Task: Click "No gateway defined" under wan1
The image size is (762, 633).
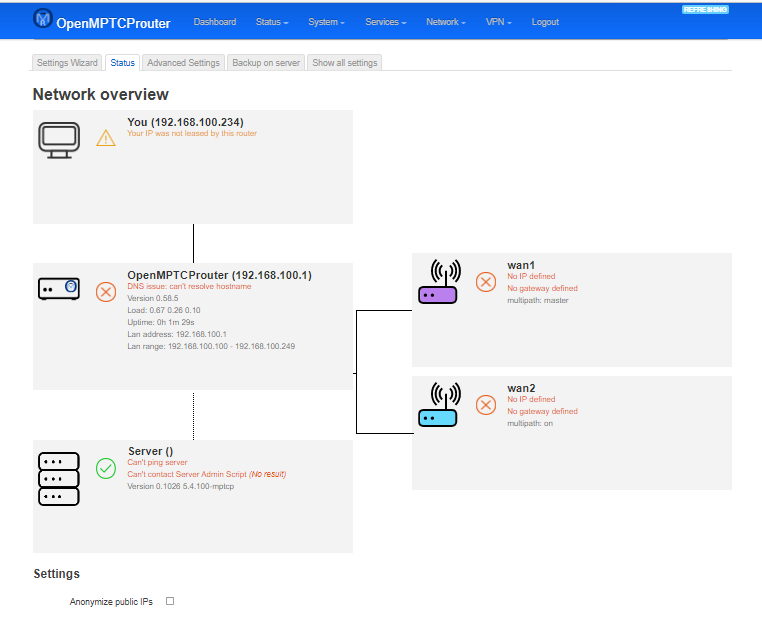Action: coord(542,288)
